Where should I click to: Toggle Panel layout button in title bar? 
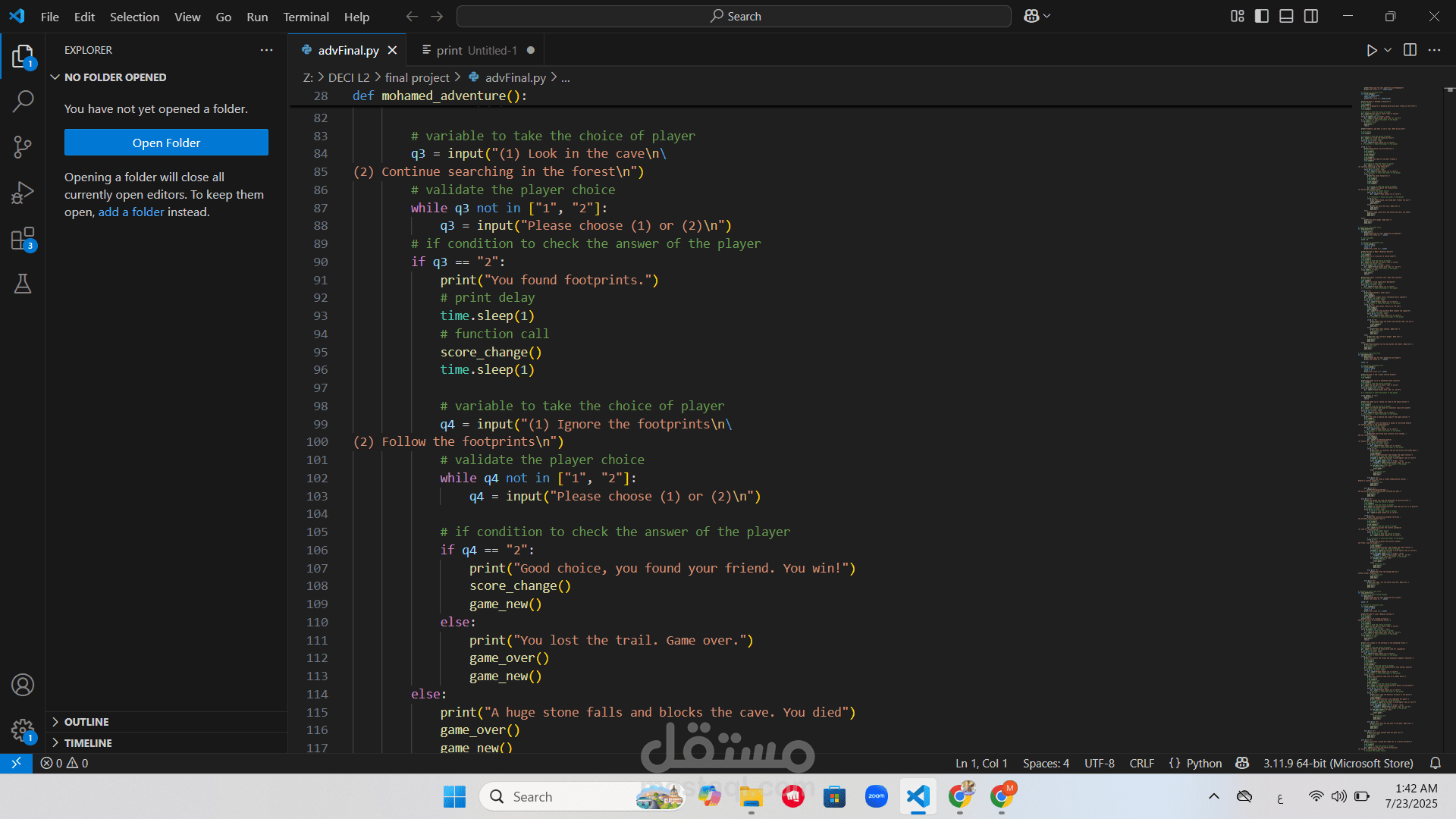1286,16
